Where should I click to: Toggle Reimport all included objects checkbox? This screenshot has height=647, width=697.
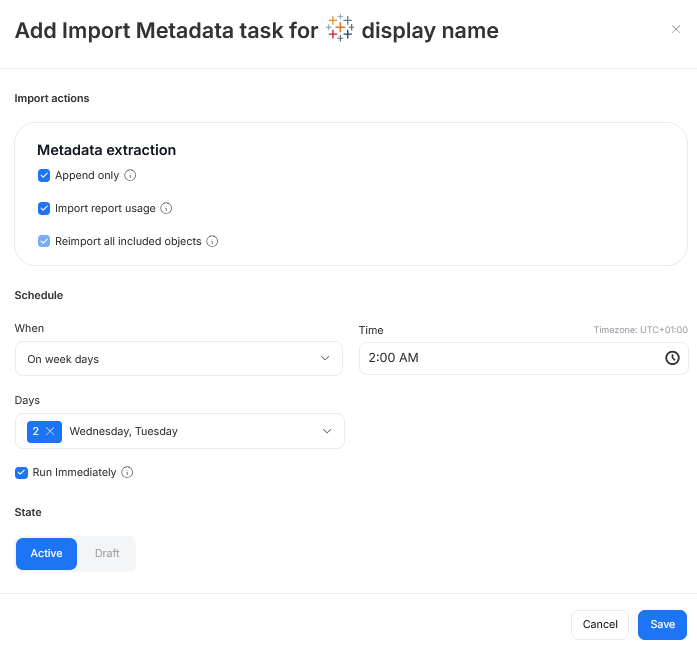pos(44,242)
